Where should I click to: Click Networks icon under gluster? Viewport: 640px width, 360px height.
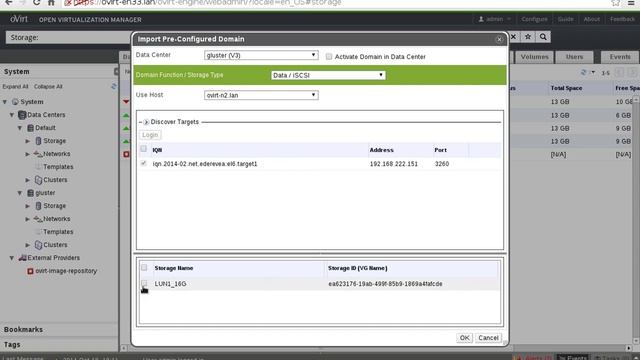[x=38, y=219]
